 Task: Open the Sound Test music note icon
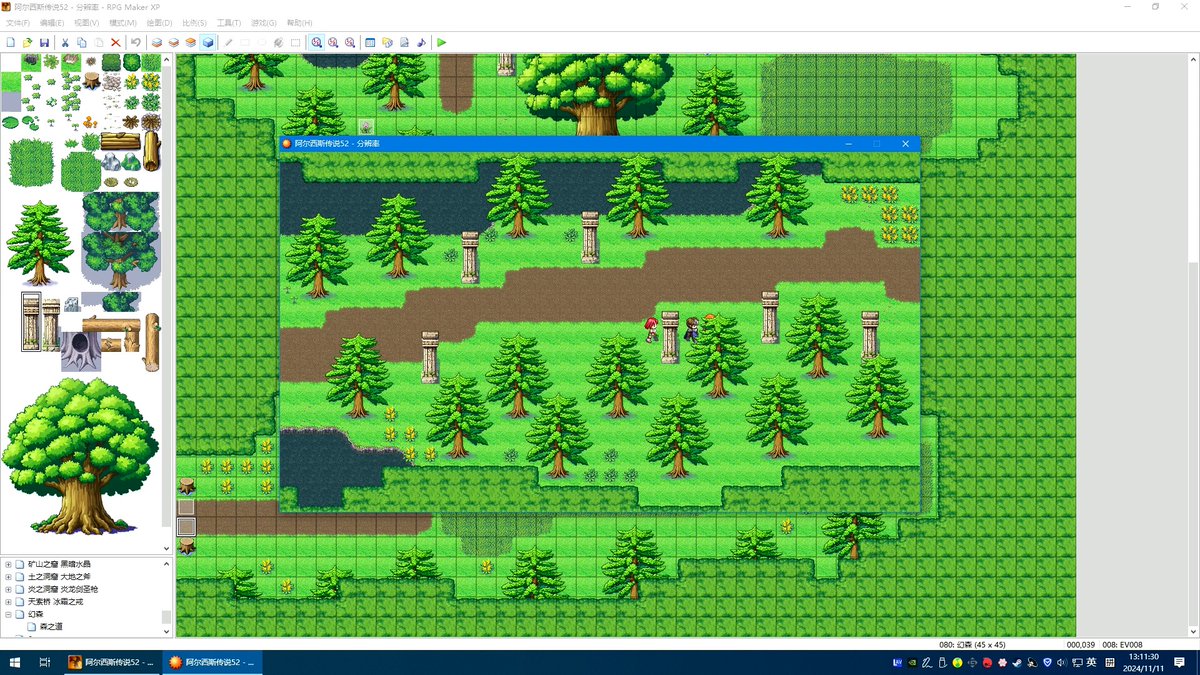[421, 43]
